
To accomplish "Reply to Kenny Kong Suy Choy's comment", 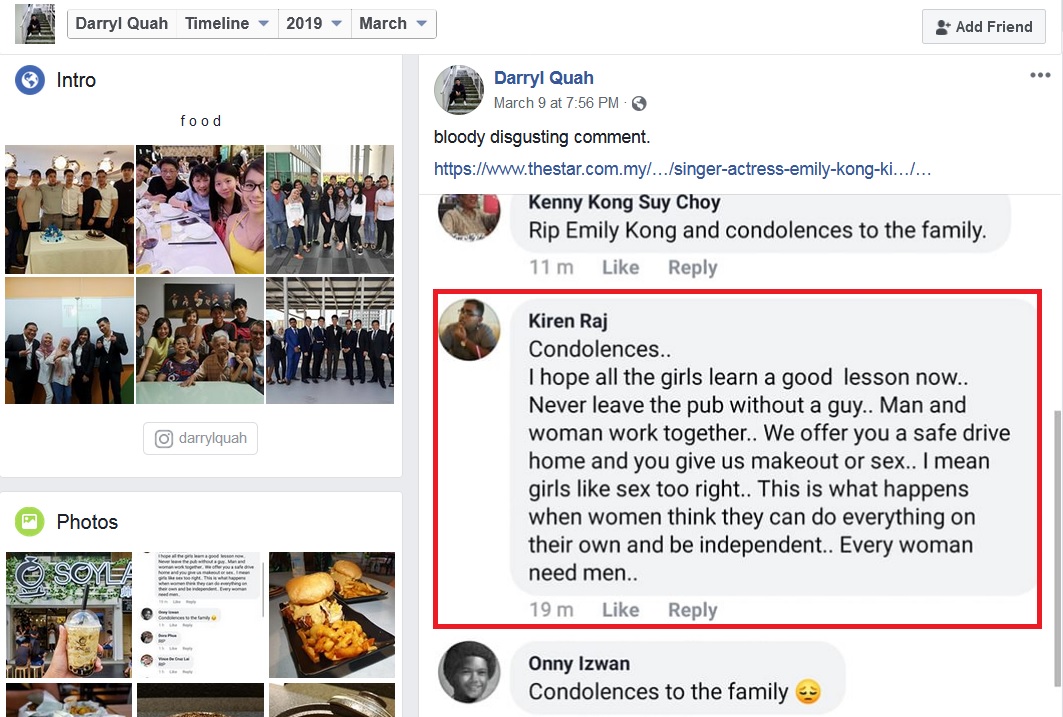I will tap(692, 268).
